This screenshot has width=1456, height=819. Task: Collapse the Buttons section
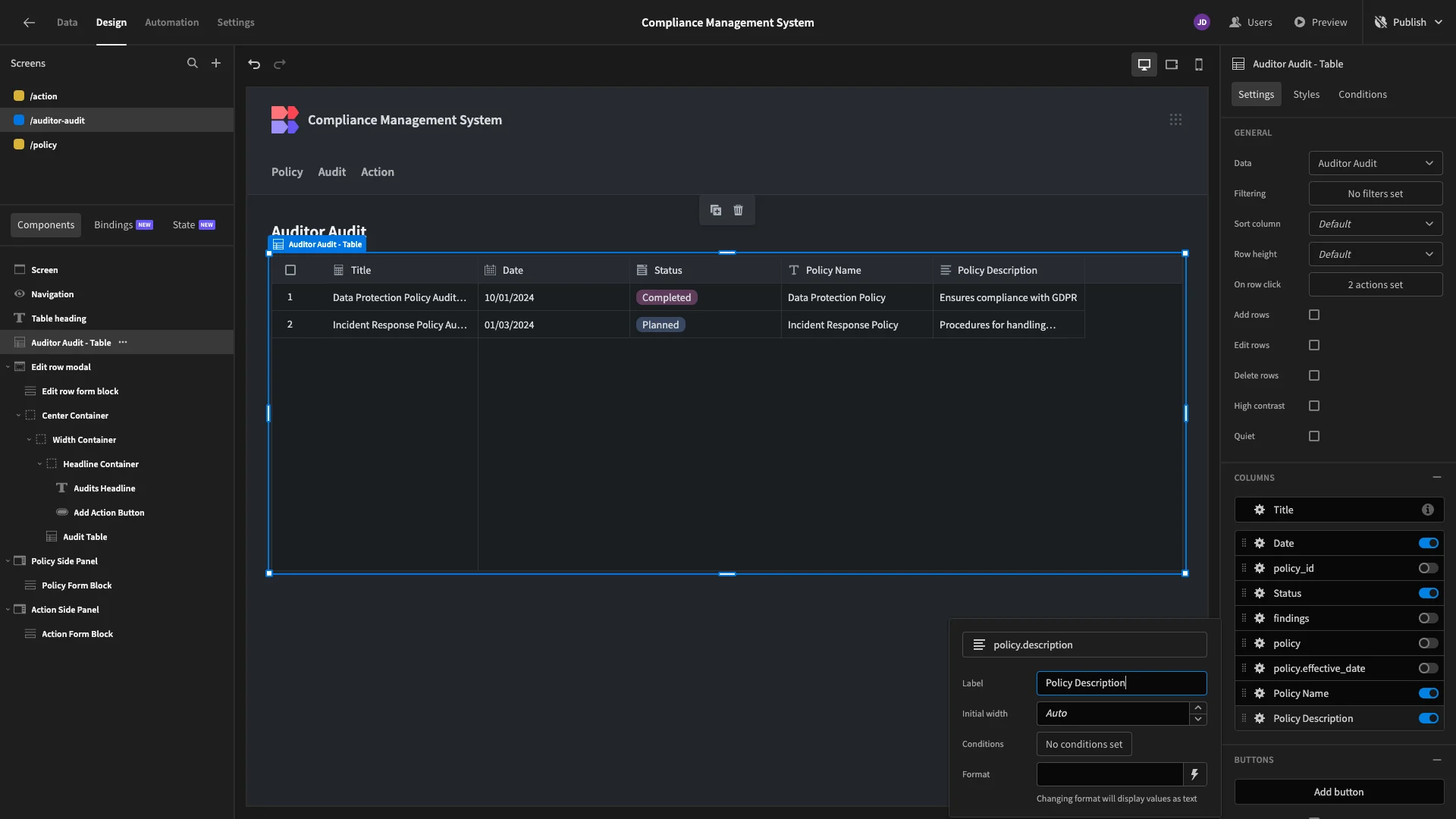(1437, 760)
